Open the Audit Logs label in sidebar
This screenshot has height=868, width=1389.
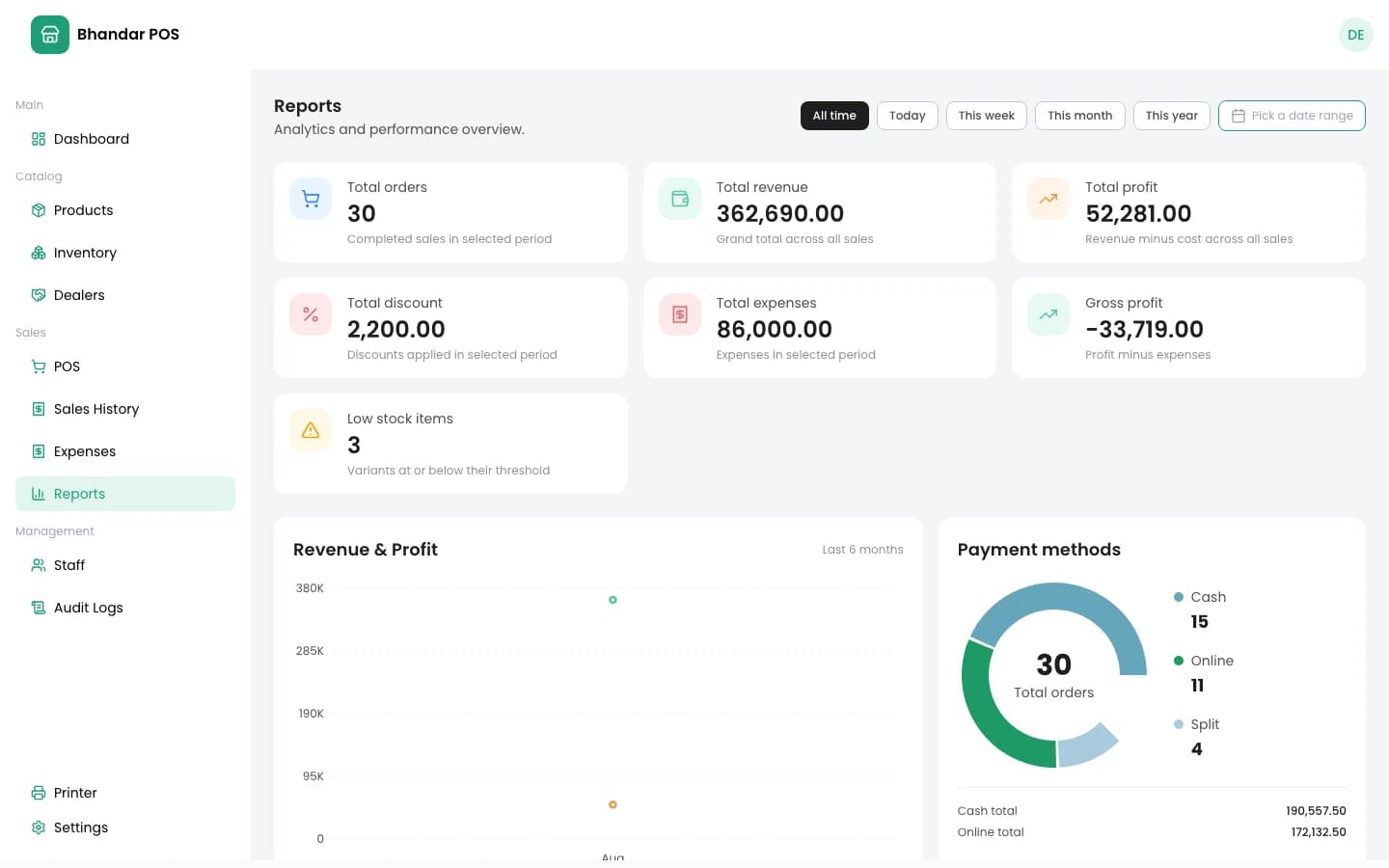(x=89, y=608)
